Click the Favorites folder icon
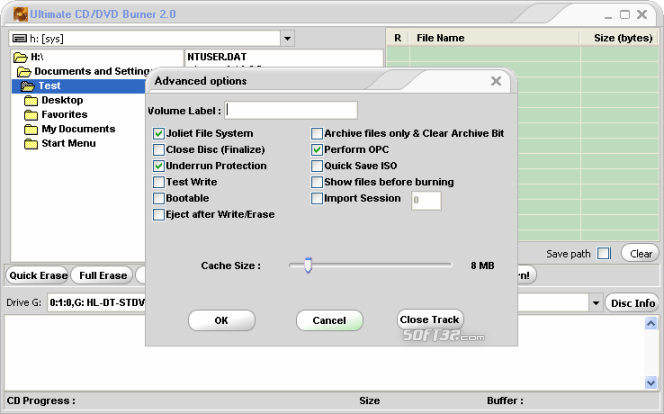664x414 pixels. (x=31, y=115)
